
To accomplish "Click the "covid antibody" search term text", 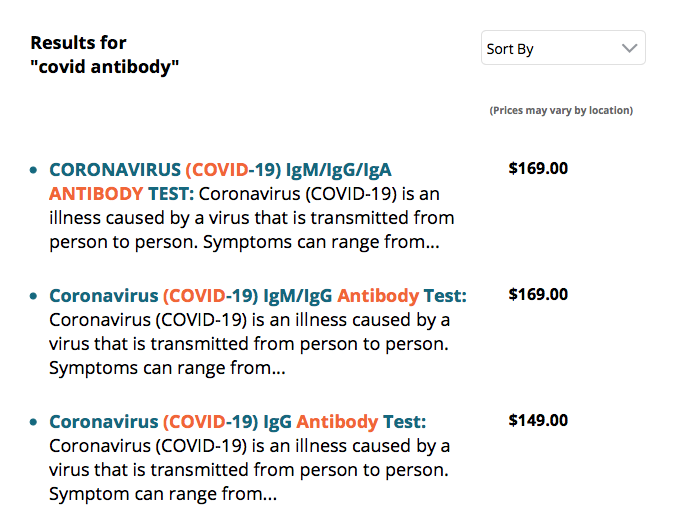I will [x=105, y=67].
